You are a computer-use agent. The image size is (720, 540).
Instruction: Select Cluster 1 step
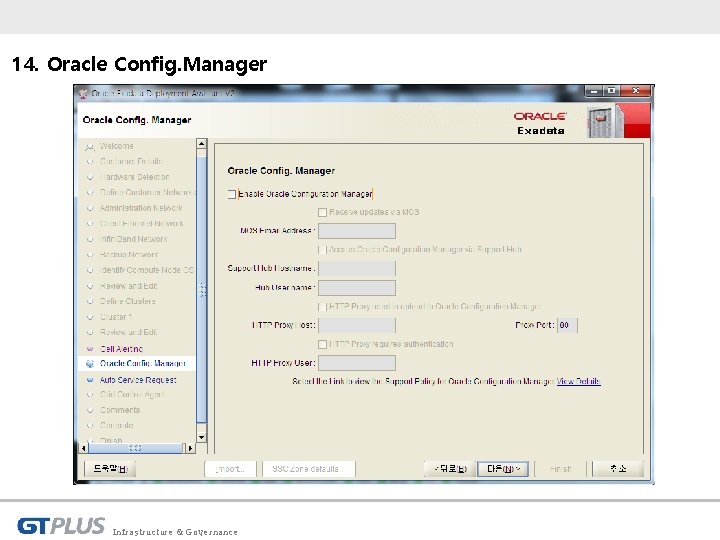116,317
